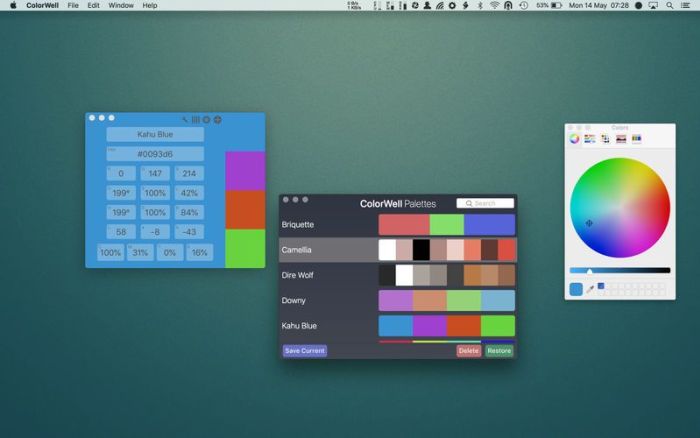700x438 pixels.
Task: Click the blue swatch in Briquette palette
Action: click(489, 225)
